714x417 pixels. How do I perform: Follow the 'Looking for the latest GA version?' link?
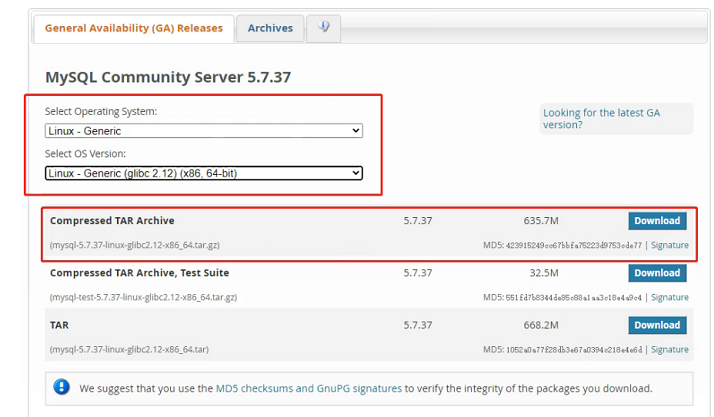coord(601,118)
